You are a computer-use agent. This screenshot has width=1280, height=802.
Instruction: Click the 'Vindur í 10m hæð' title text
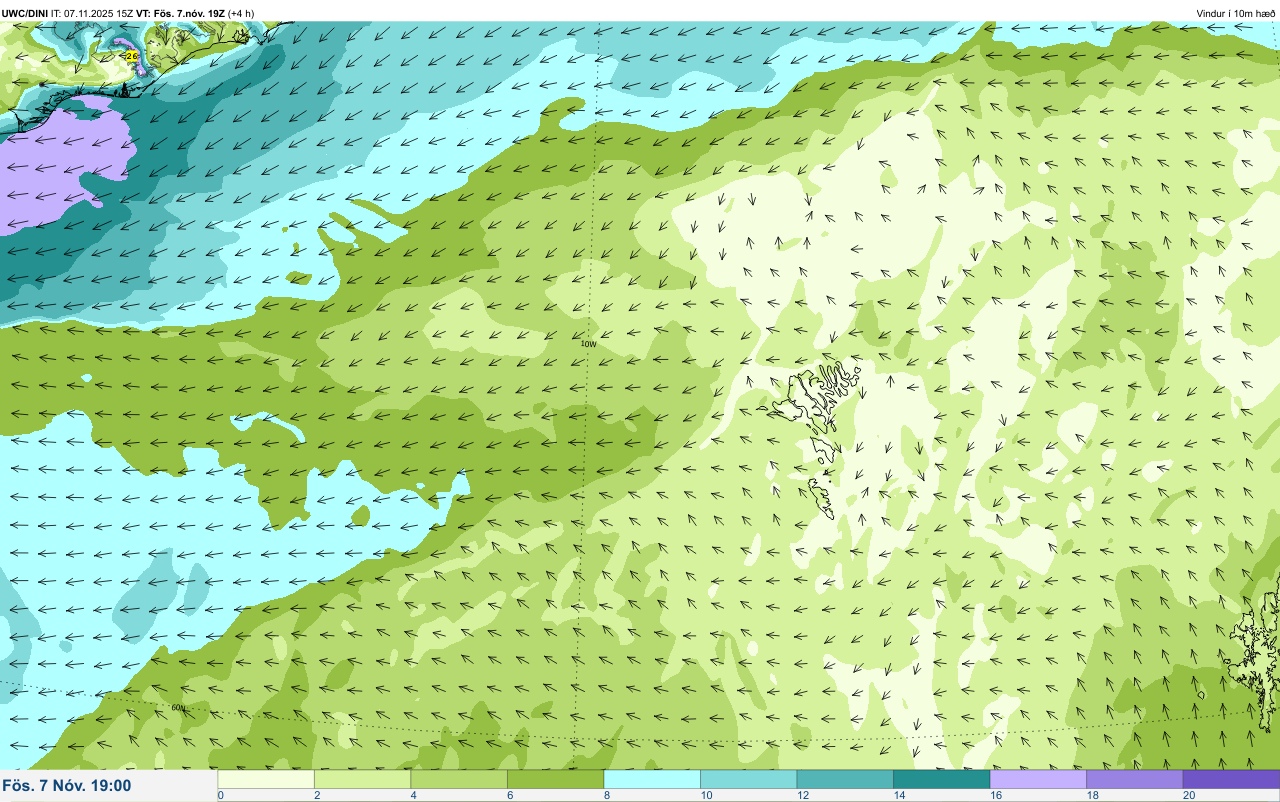coord(1236,13)
